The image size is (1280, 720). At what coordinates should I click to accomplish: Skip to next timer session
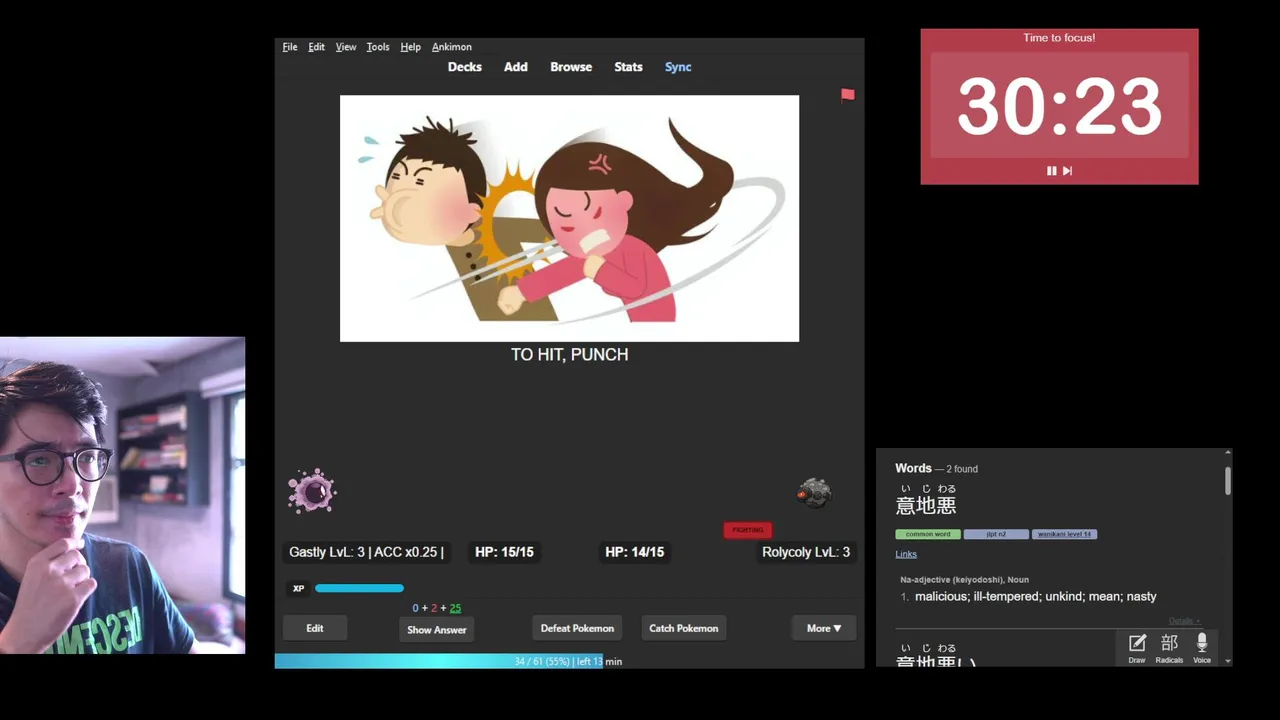tap(1067, 171)
